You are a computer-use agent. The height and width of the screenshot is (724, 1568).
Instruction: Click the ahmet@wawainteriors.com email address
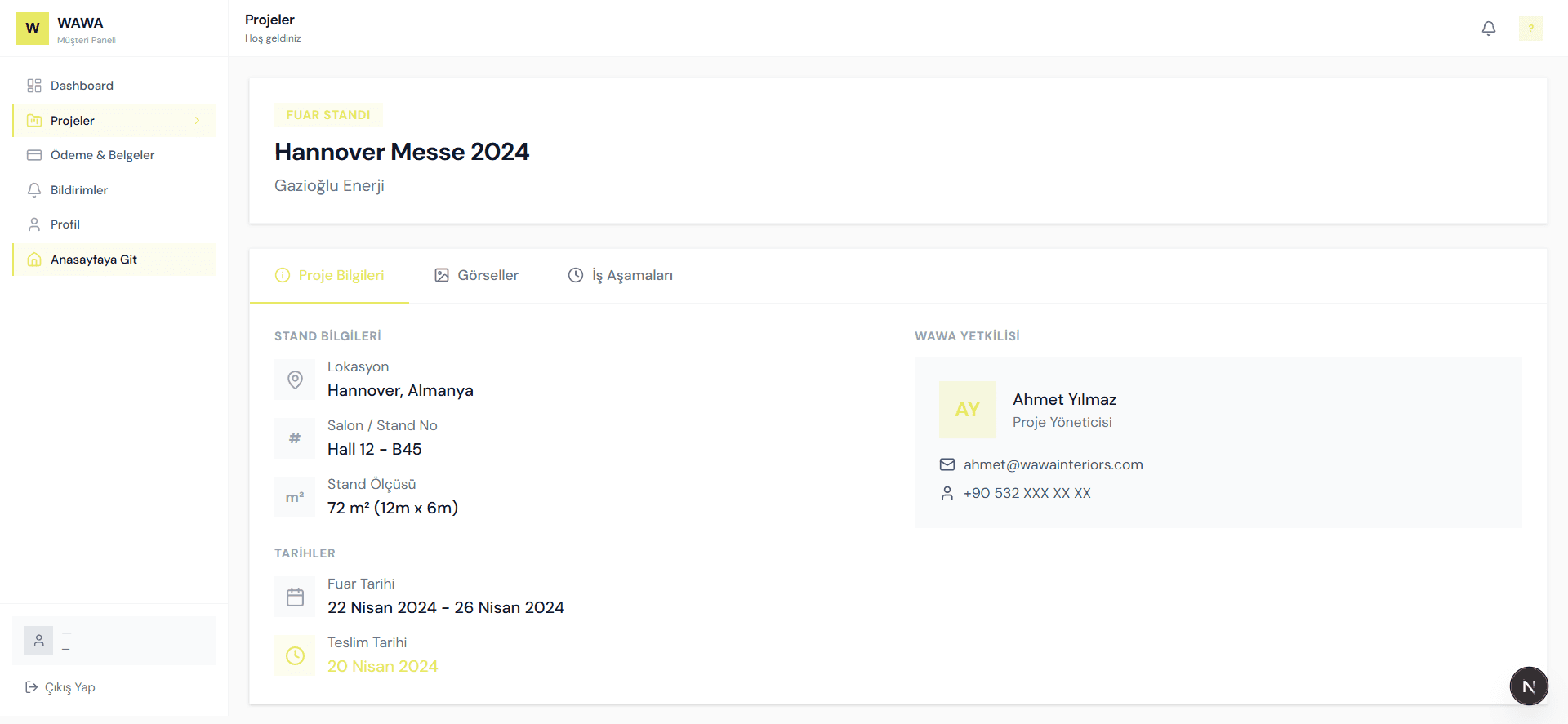(x=1053, y=464)
